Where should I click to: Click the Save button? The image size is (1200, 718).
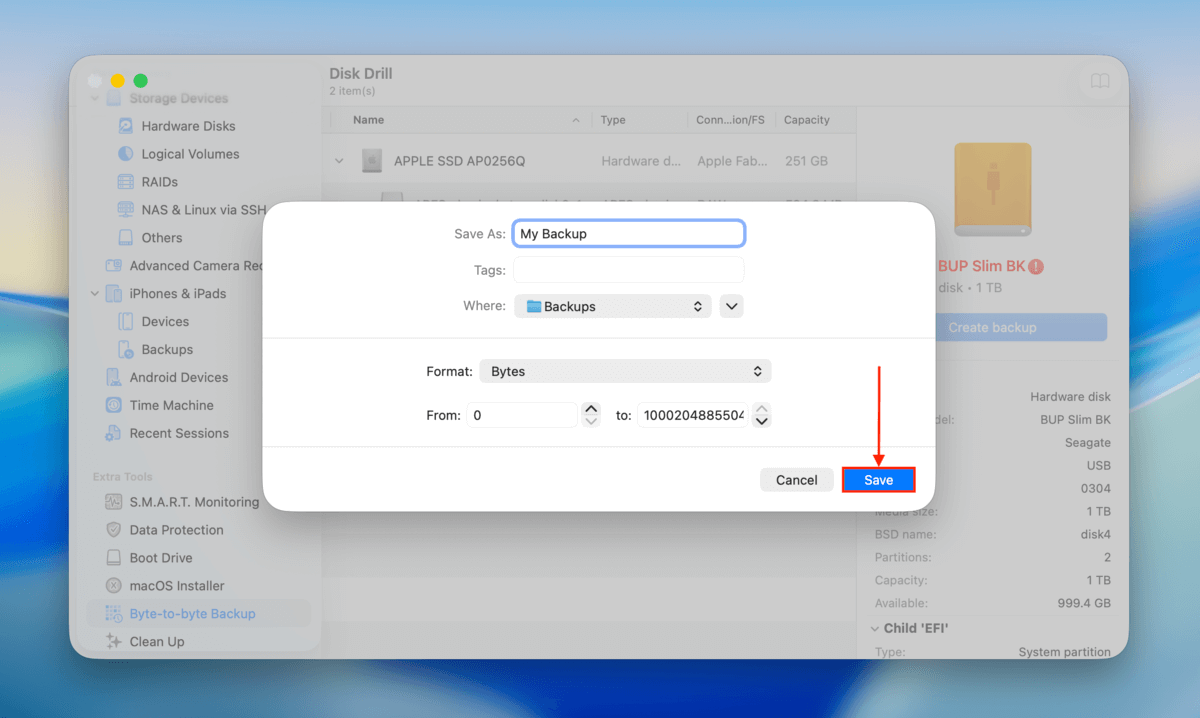point(878,479)
